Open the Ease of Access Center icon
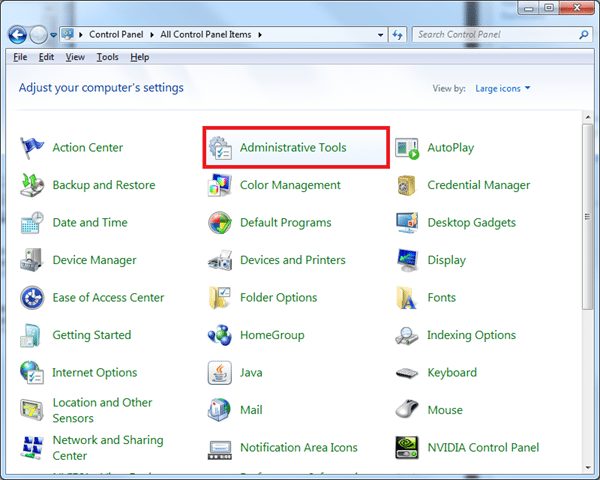600x480 pixels. pyautogui.click(x=32, y=297)
